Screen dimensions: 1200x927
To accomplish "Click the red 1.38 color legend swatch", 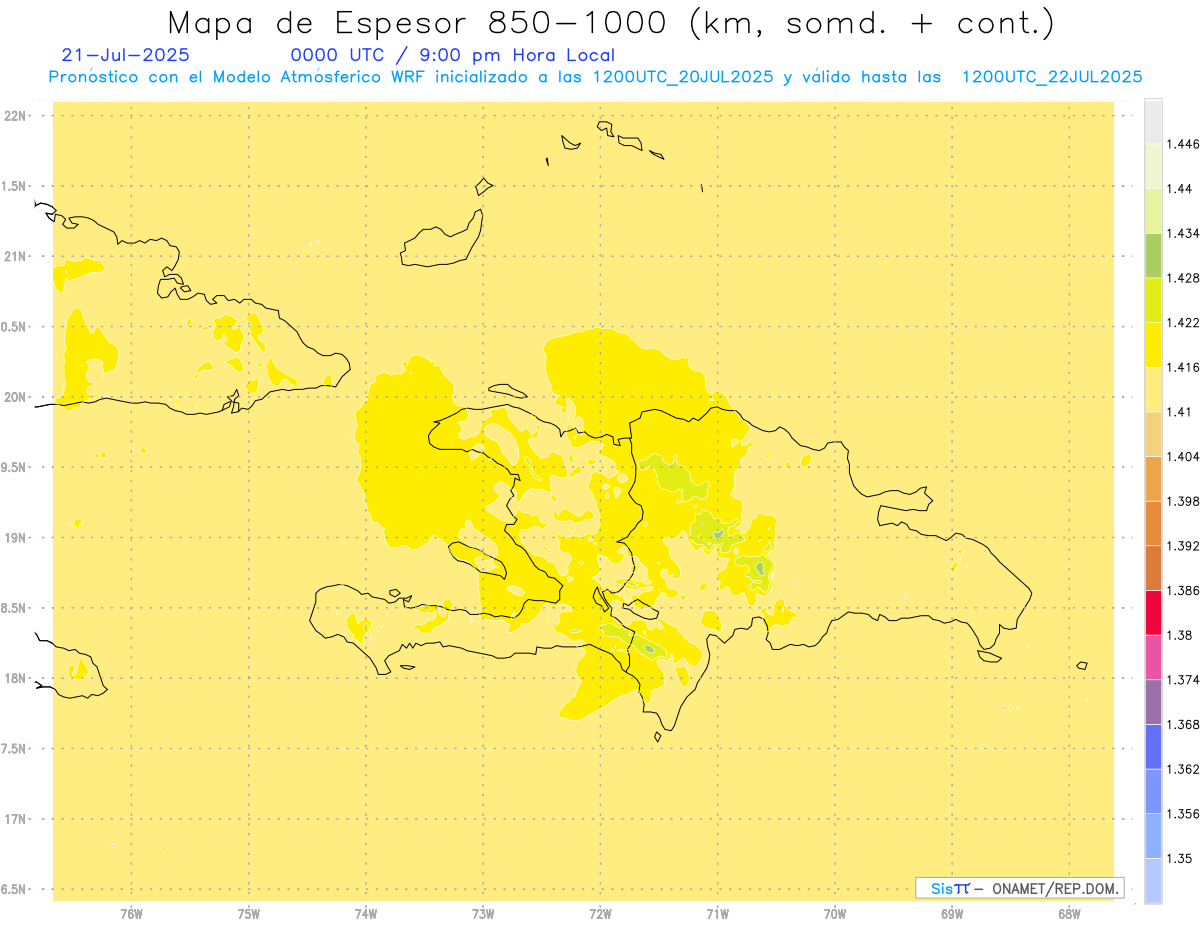I will point(1153,612).
